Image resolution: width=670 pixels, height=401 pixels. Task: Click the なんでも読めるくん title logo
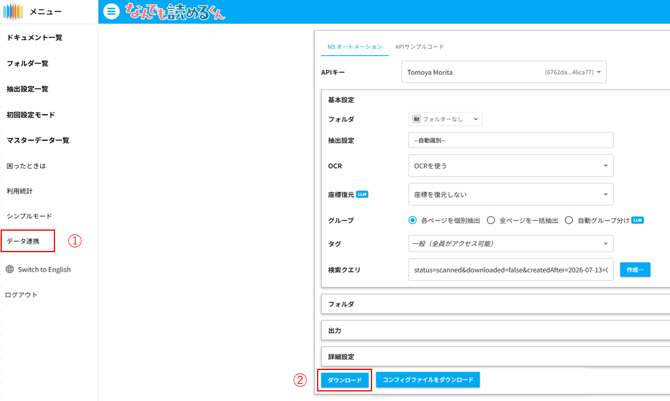point(175,12)
